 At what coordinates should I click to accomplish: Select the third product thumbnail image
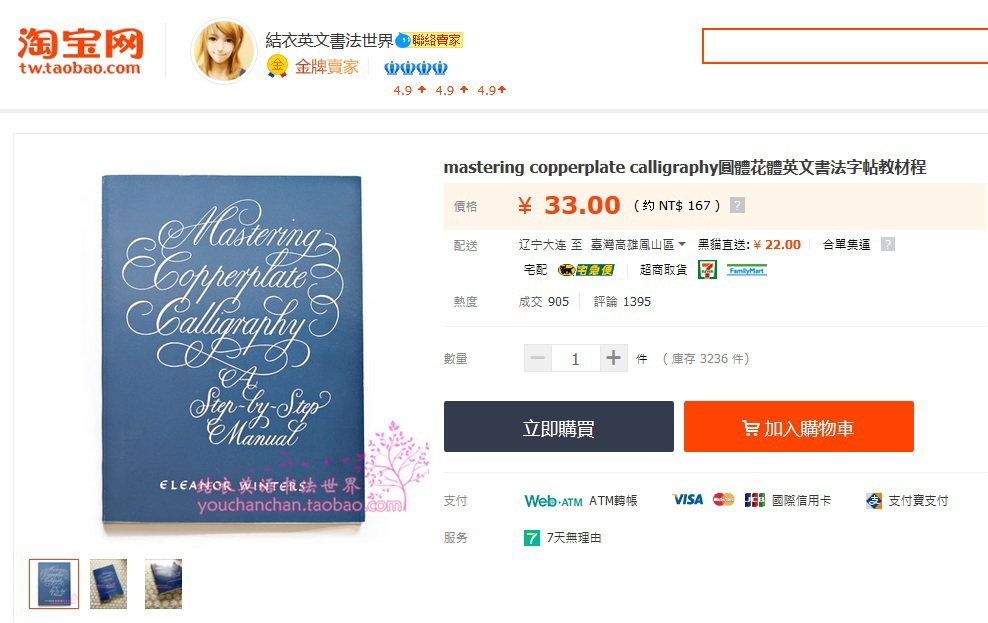coord(163,584)
